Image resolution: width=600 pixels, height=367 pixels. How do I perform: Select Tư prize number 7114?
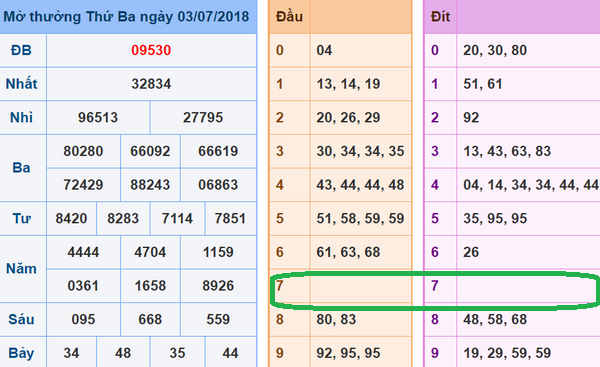point(177,219)
